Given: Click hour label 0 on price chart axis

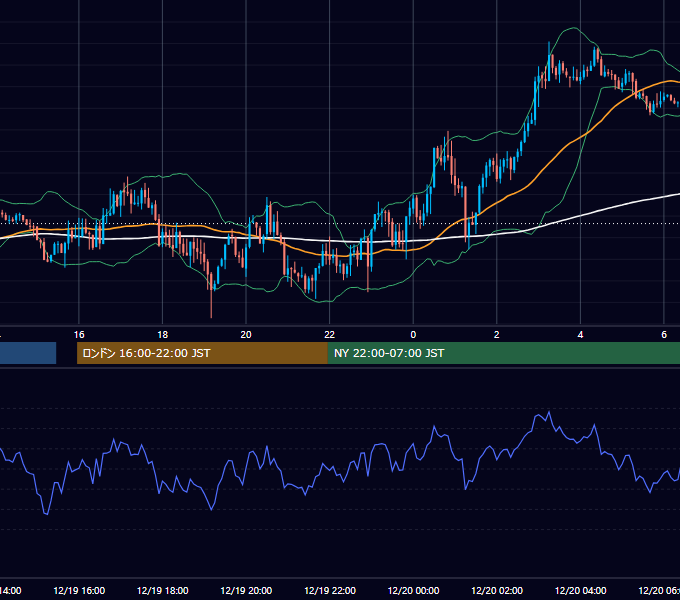Looking at the screenshot, I should point(413,335).
